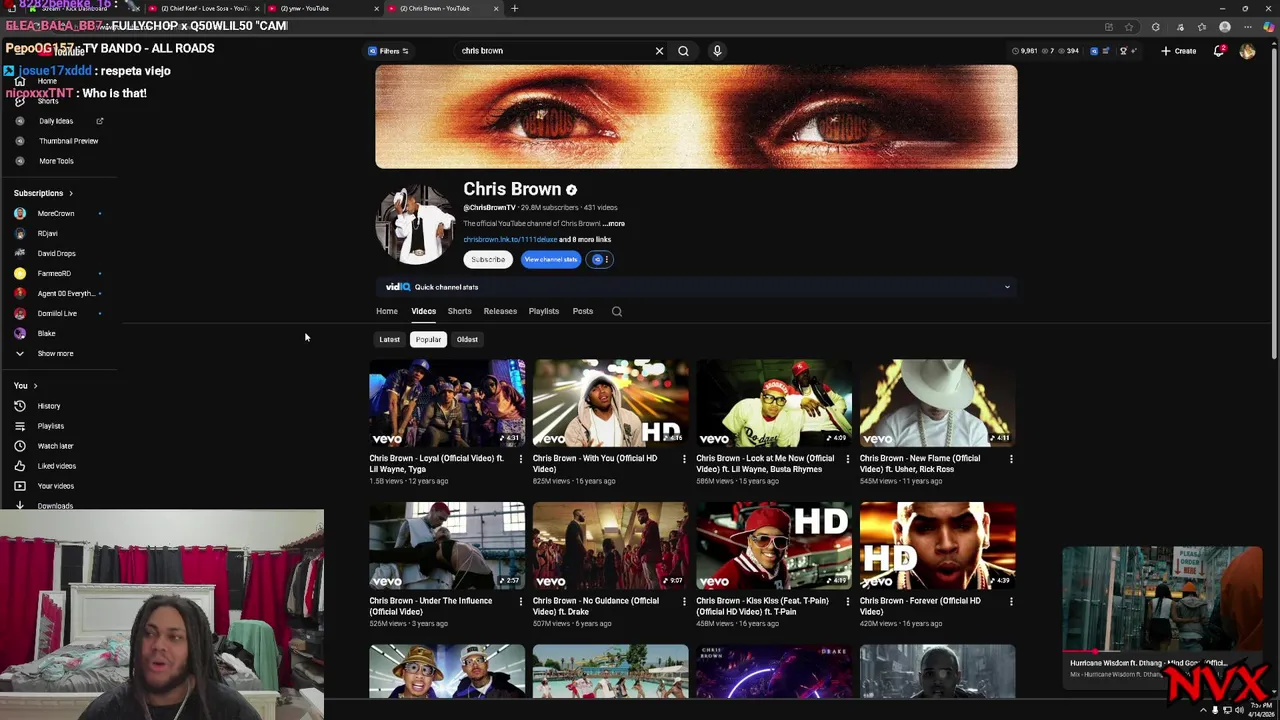Open the vidIQ Filters button

point(388,51)
